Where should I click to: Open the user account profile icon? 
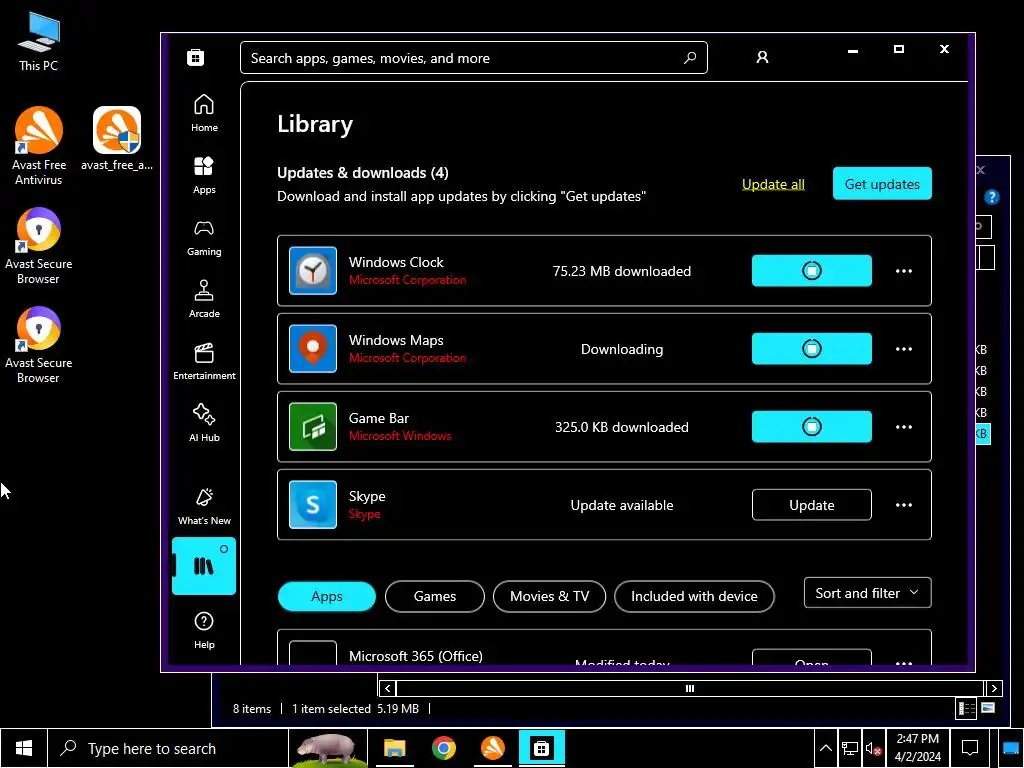click(x=762, y=57)
